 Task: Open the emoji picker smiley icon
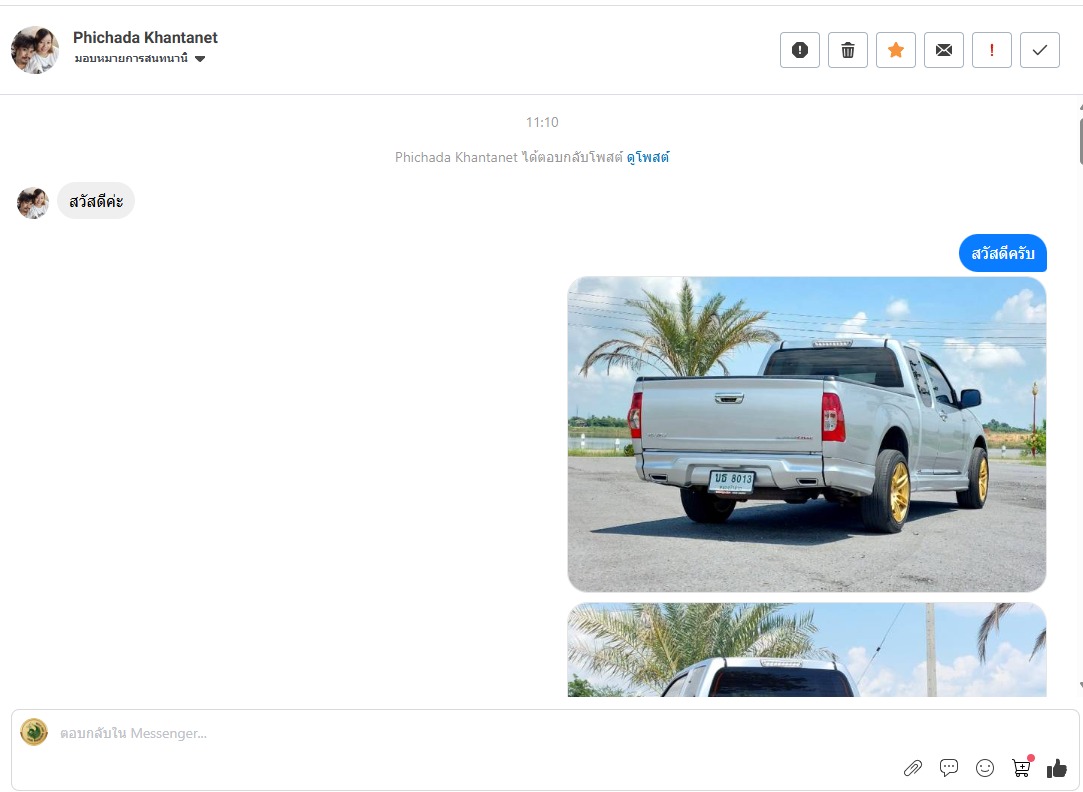click(985, 768)
